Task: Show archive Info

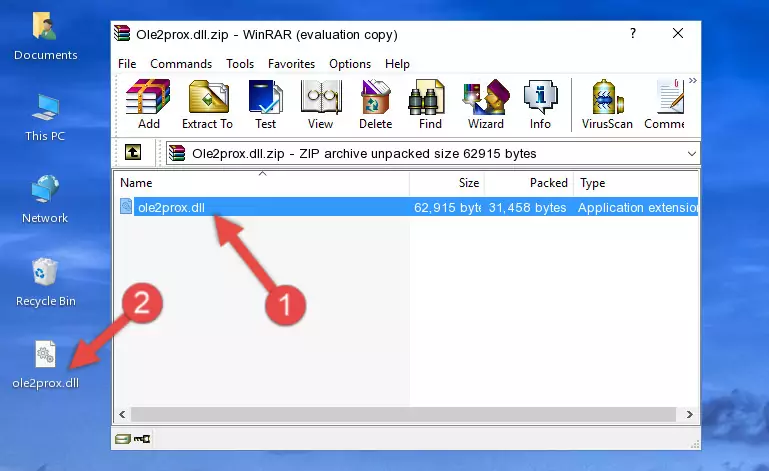Action: [540, 105]
